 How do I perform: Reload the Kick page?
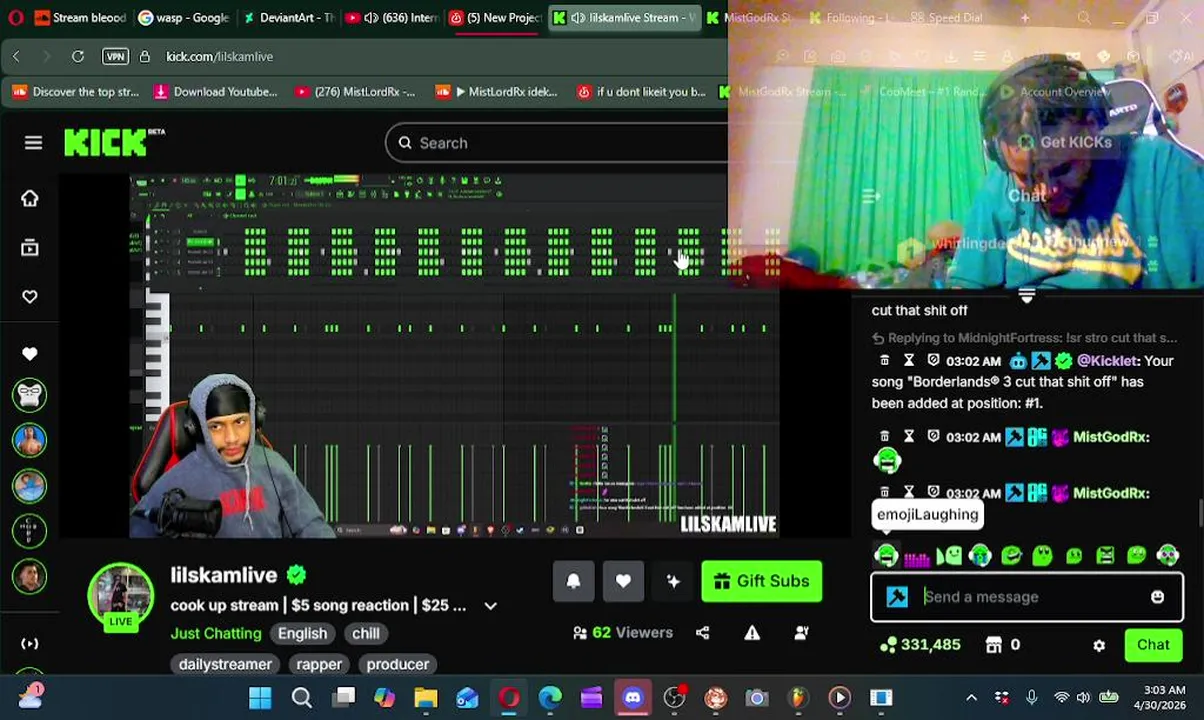[78, 56]
